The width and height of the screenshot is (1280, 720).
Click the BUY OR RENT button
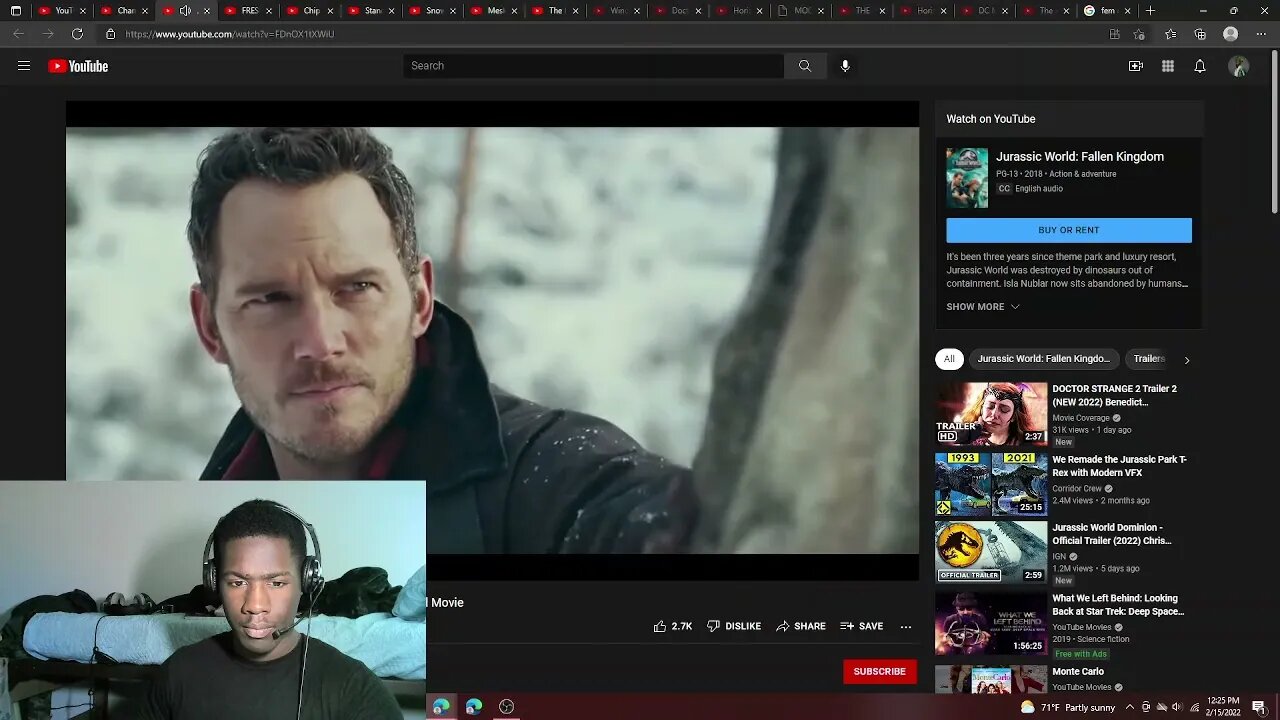tap(1069, 230)
